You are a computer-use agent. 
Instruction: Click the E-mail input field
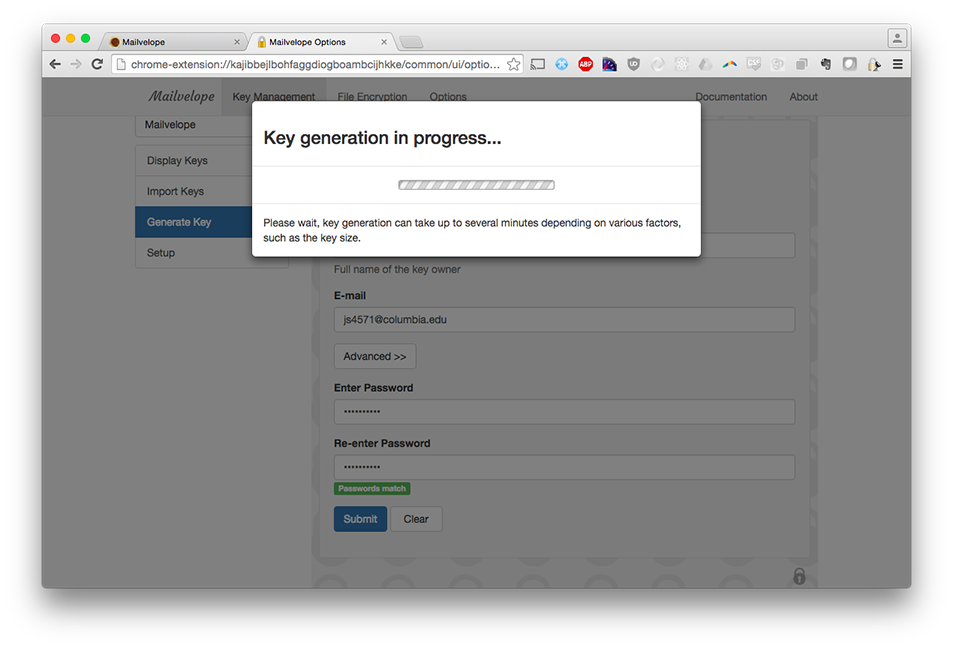point(564,320)
